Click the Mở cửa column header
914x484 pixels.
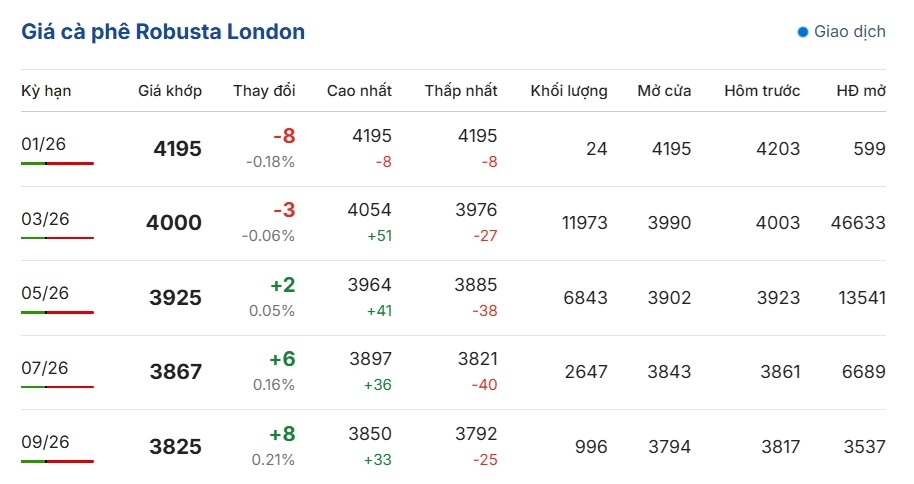tap(664, 91)
